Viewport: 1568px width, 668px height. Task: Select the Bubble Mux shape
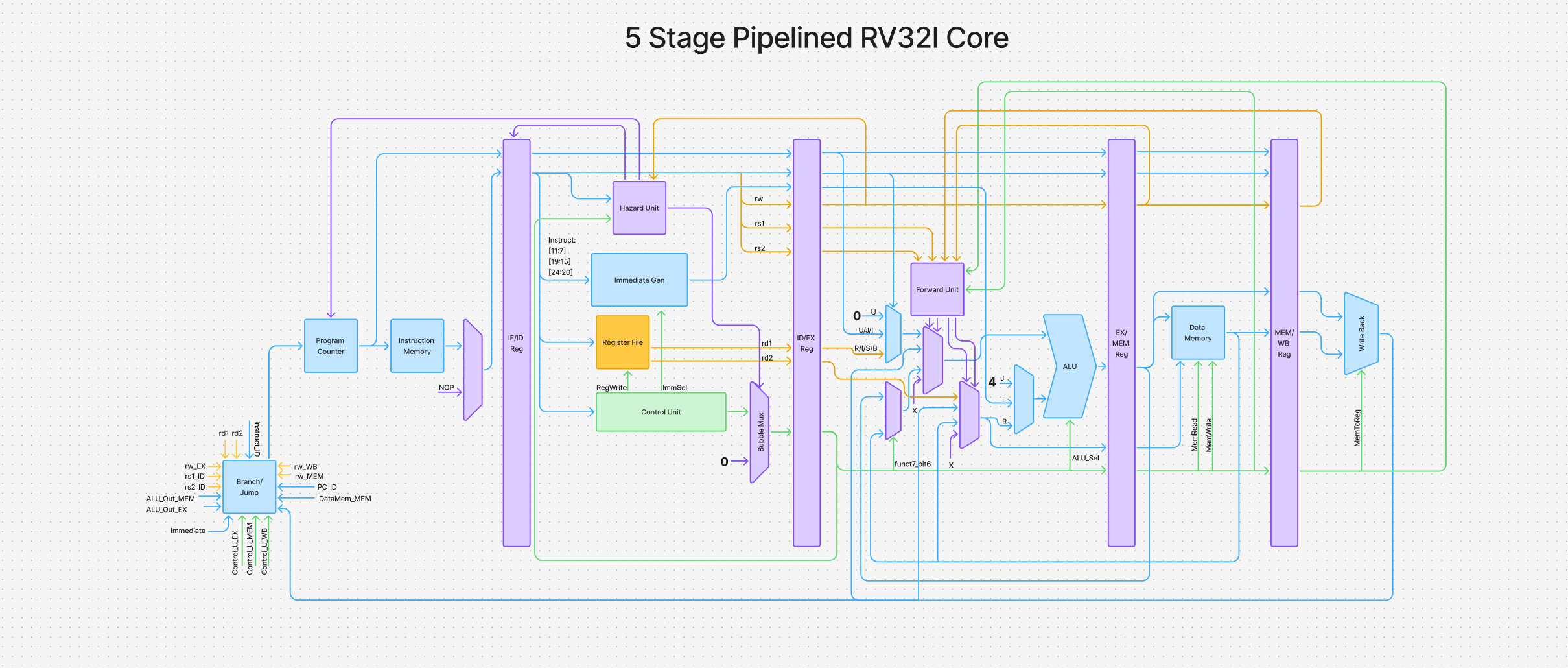click(760, 432)
